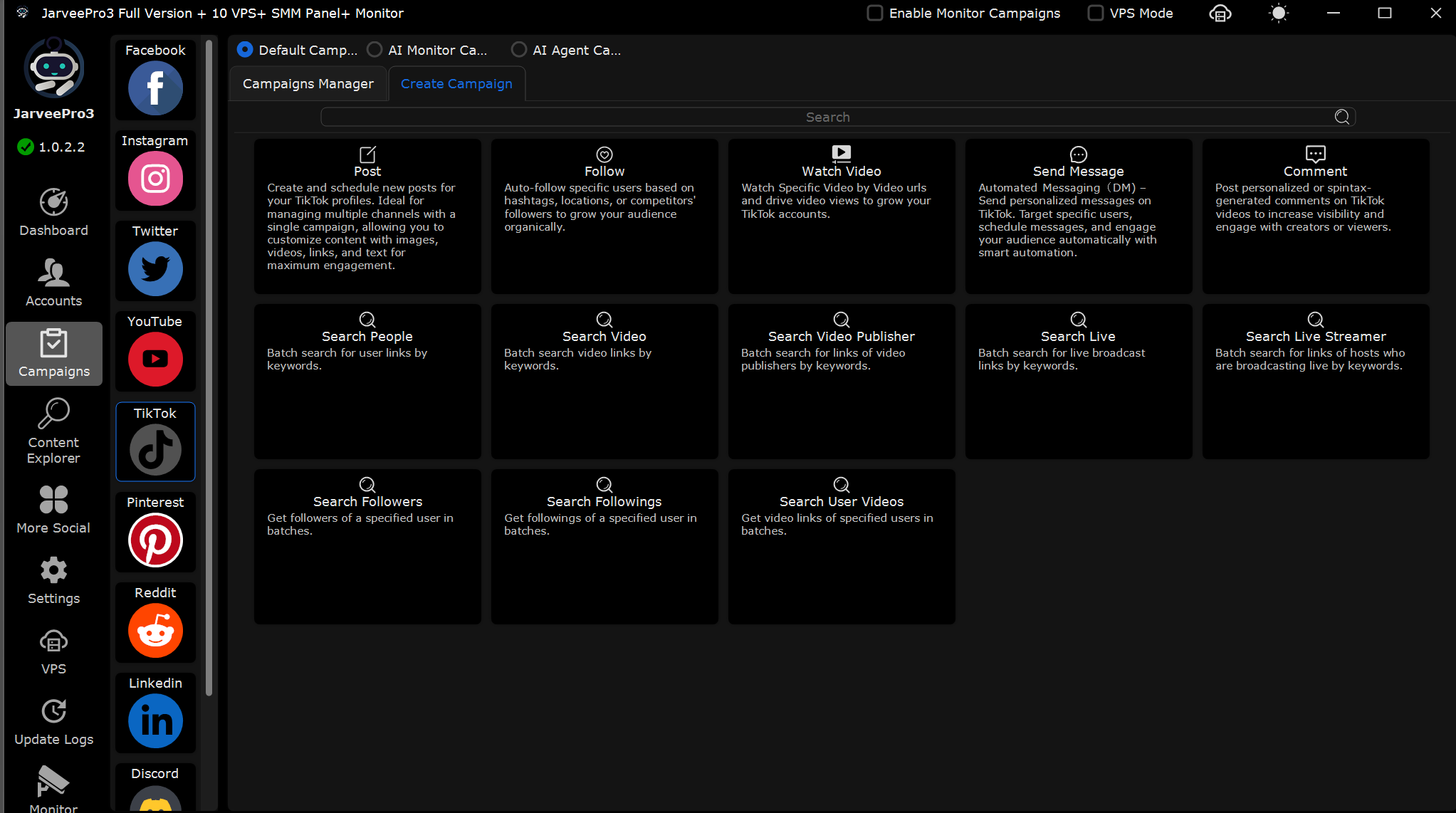
Task: Select the Pinterest platform icon
Action: click(x=155, y=540)
